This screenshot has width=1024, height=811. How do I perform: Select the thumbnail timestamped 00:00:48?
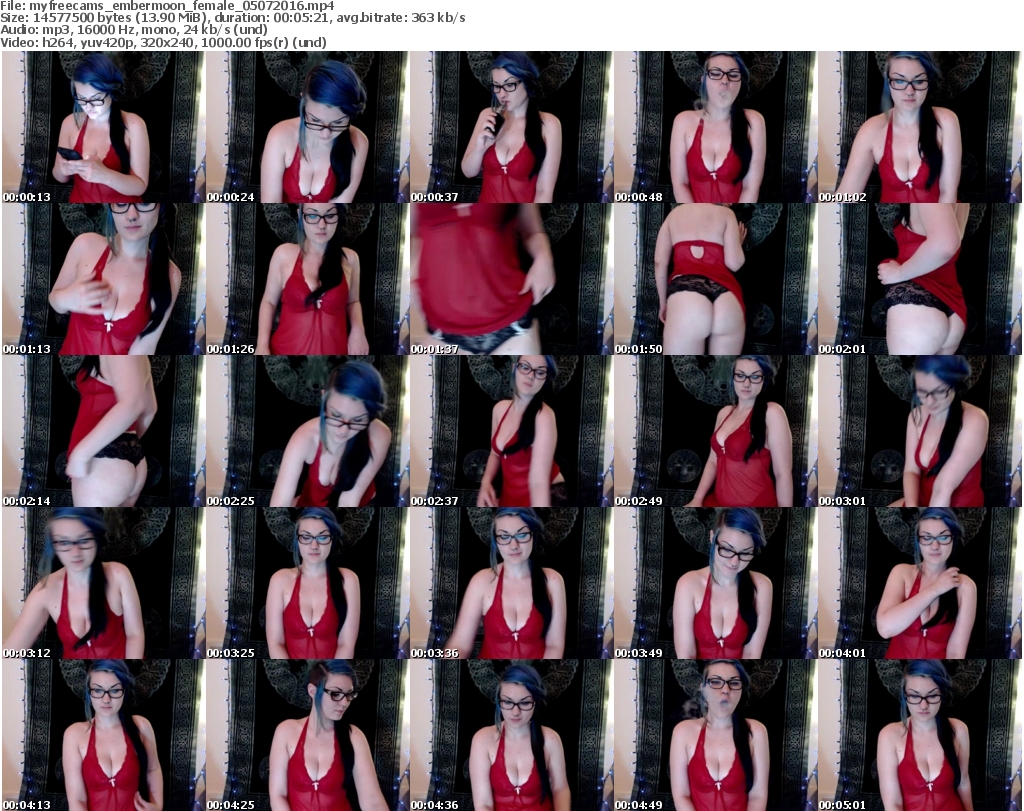tap(714, 127)
